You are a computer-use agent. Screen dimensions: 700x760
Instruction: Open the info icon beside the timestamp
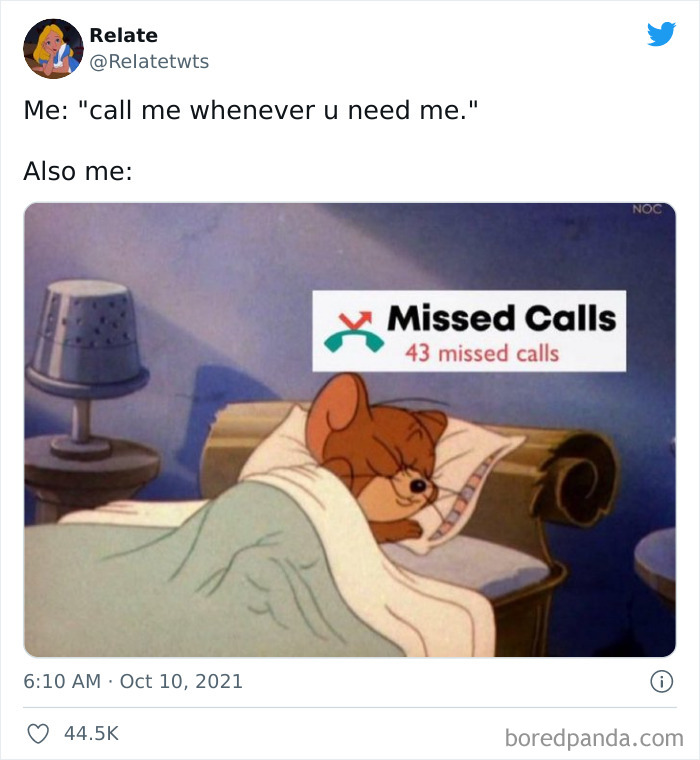coord(661,681)
